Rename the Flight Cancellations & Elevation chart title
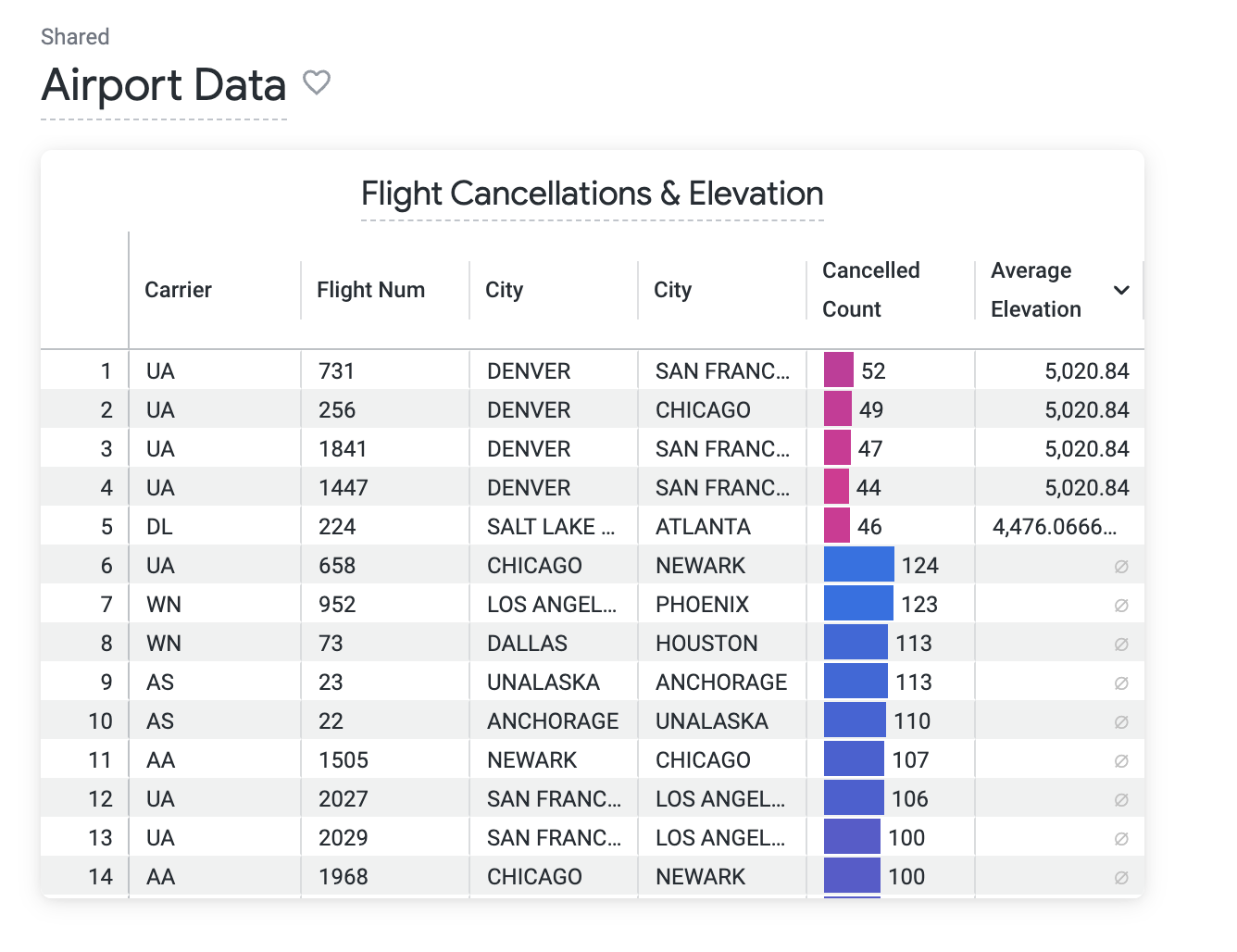The width and height of the screenshot is (1237, 952). (592, 194)
